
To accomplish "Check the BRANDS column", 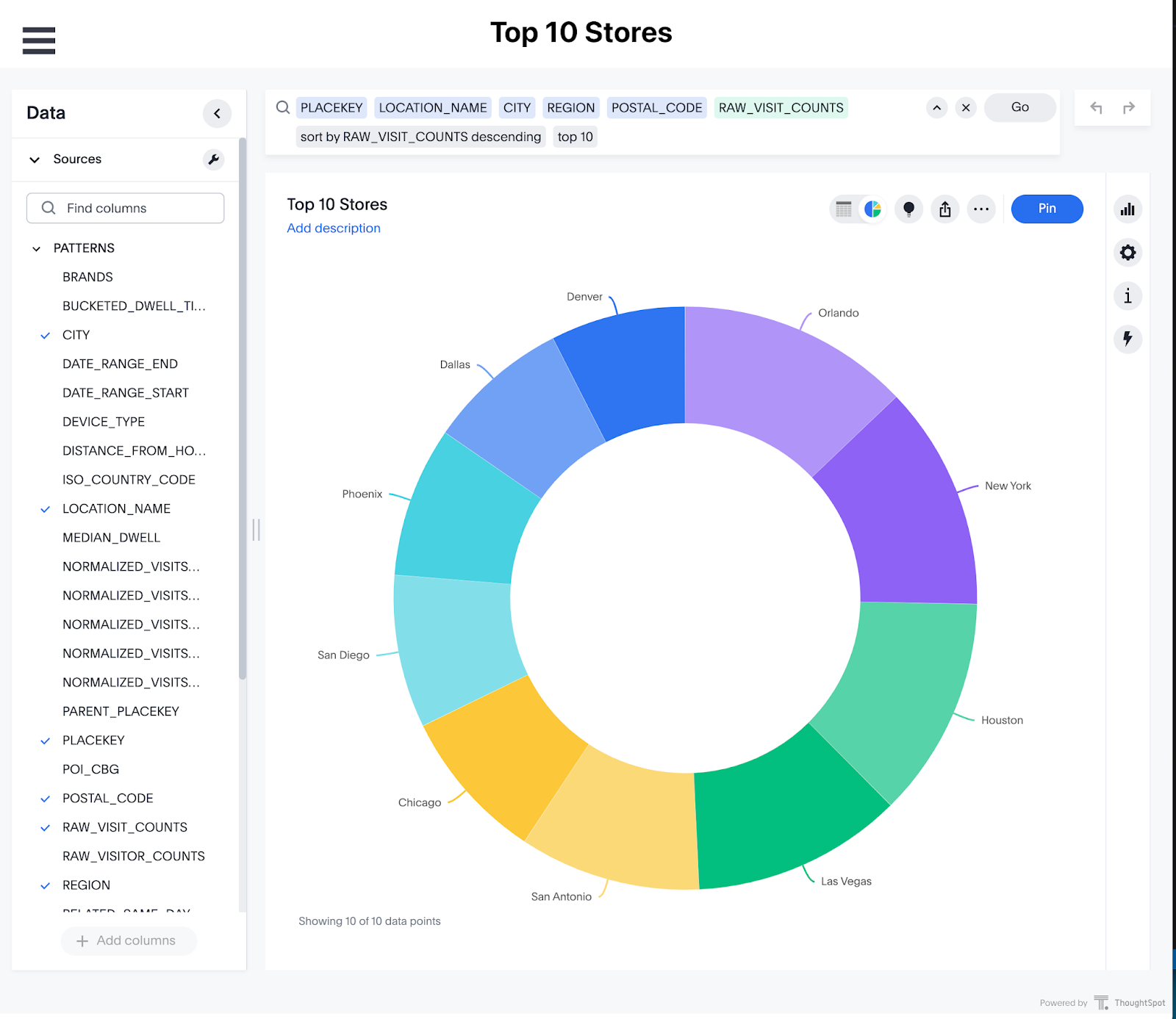I will 87,277.
